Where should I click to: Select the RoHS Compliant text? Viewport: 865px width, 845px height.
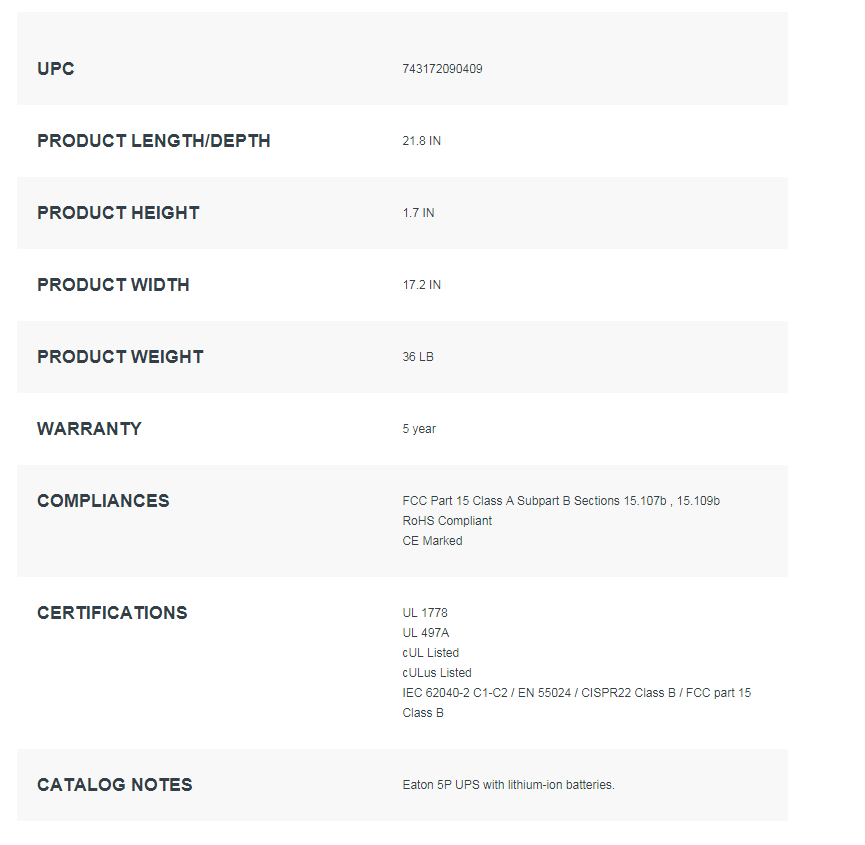(x=447, y=521)
